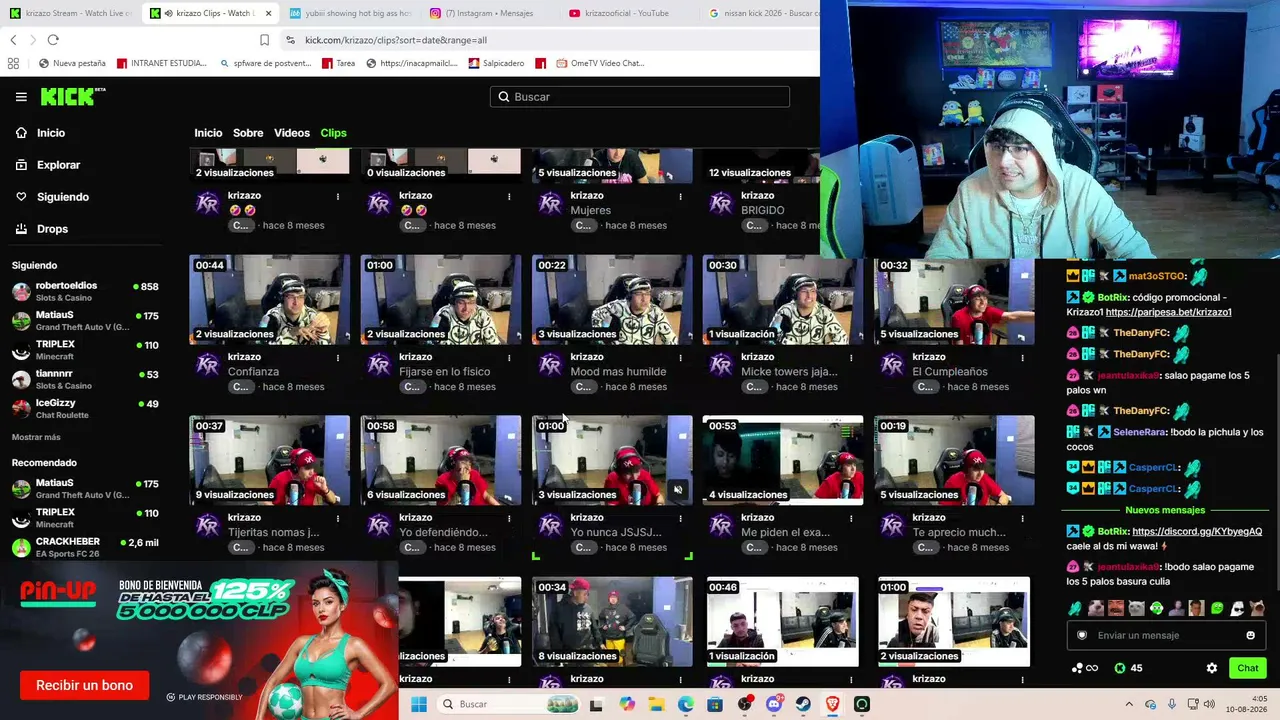Click the browser address bar URL
The width and height of the screenshot is (1280, 720).
396,40
